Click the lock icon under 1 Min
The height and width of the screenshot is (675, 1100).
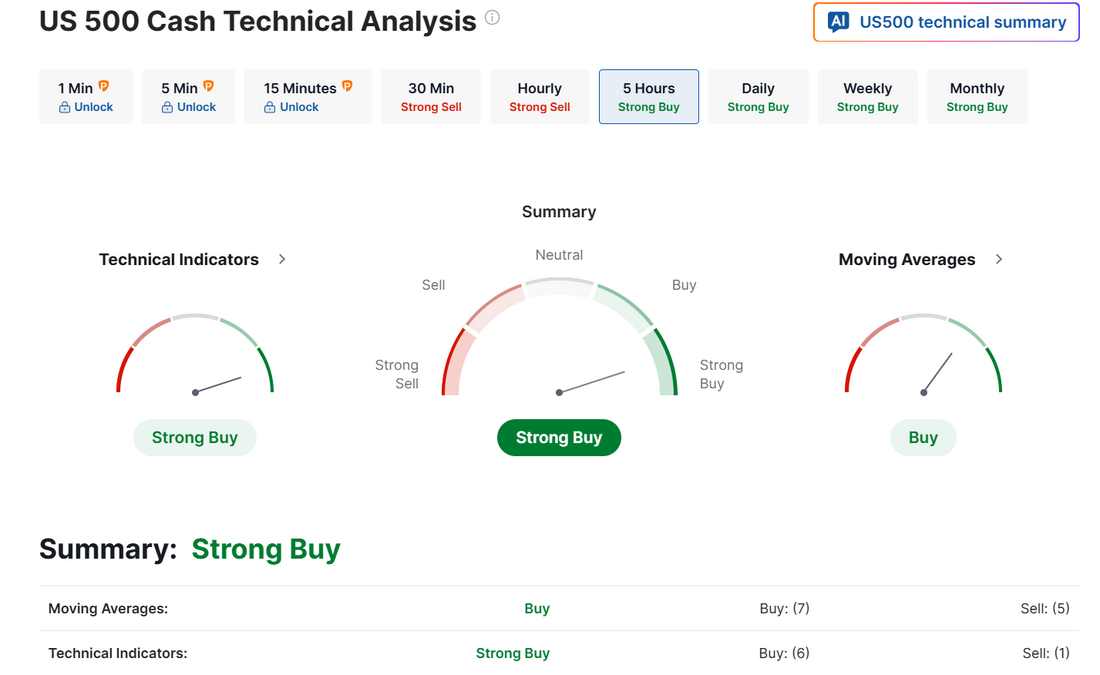click(x=64, y=107)
